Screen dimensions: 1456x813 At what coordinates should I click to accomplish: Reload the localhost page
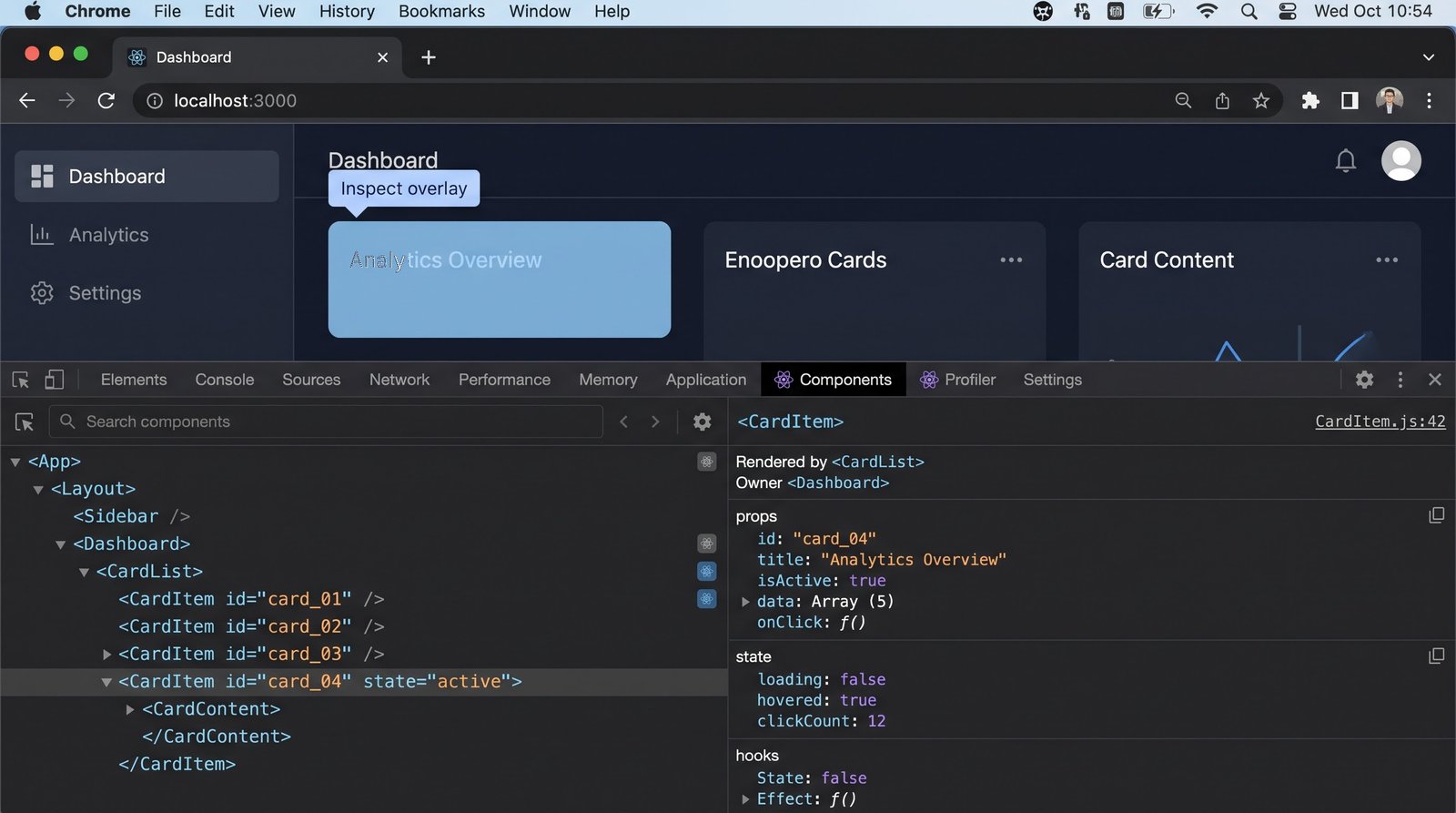coord(106,101)
